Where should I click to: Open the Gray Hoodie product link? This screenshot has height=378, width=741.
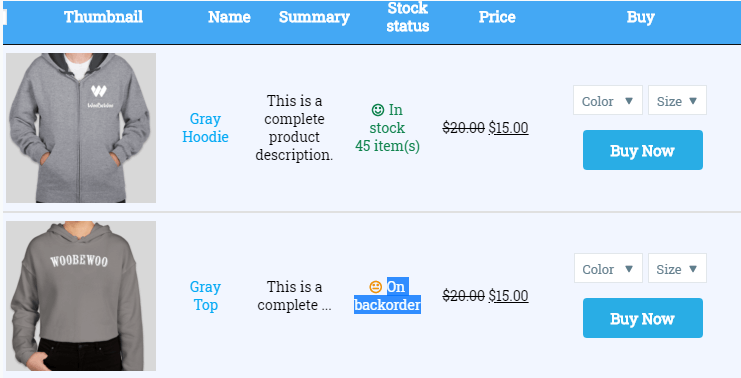(206, 128)
